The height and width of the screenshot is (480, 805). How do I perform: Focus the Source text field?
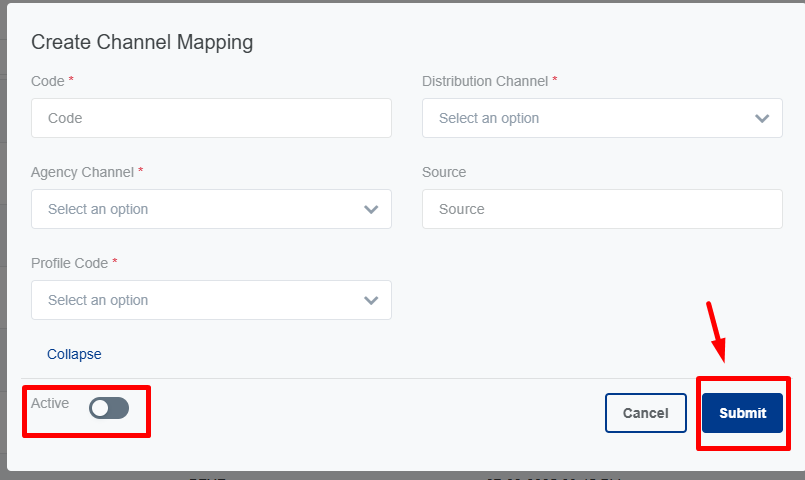point(602,209)
